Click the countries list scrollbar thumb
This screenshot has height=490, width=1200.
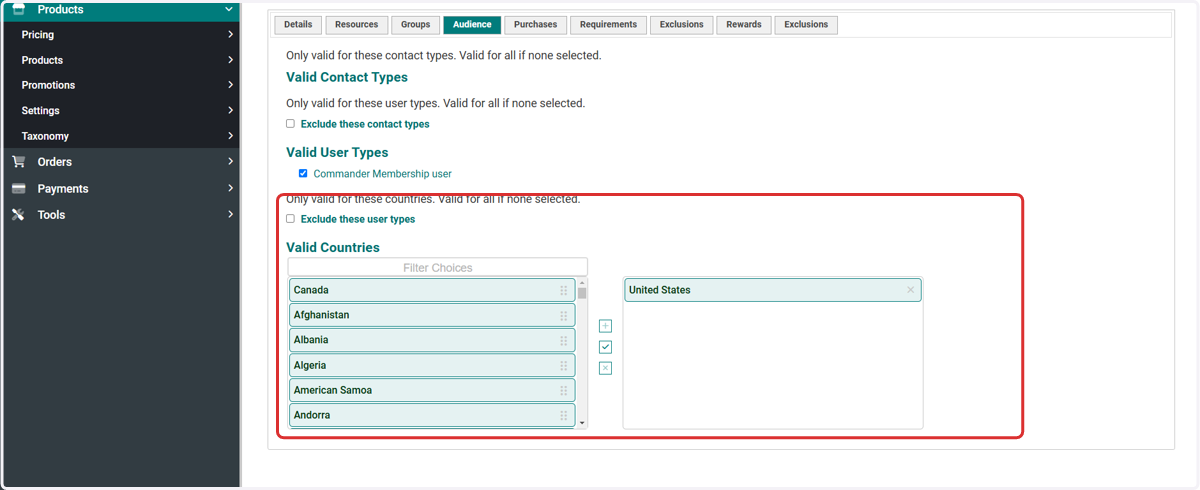click(582, 294)
